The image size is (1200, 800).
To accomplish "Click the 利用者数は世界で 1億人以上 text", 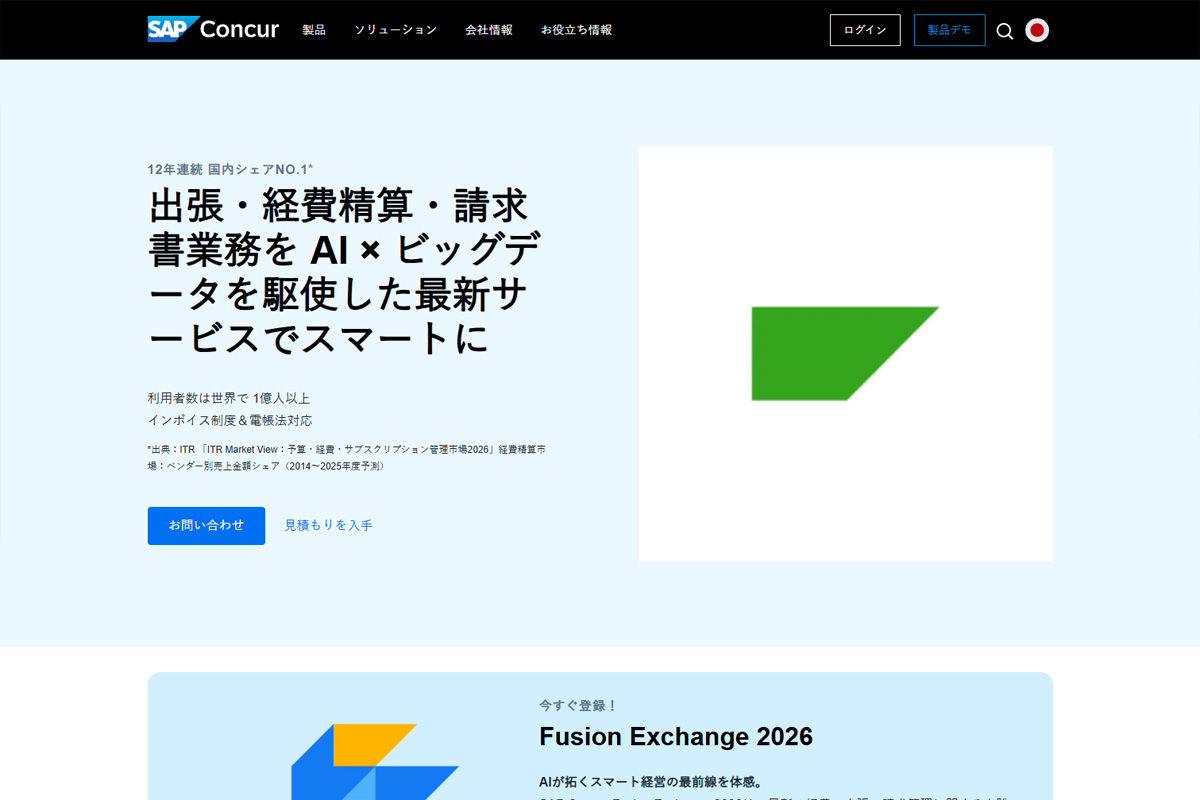I will point(229,398).
